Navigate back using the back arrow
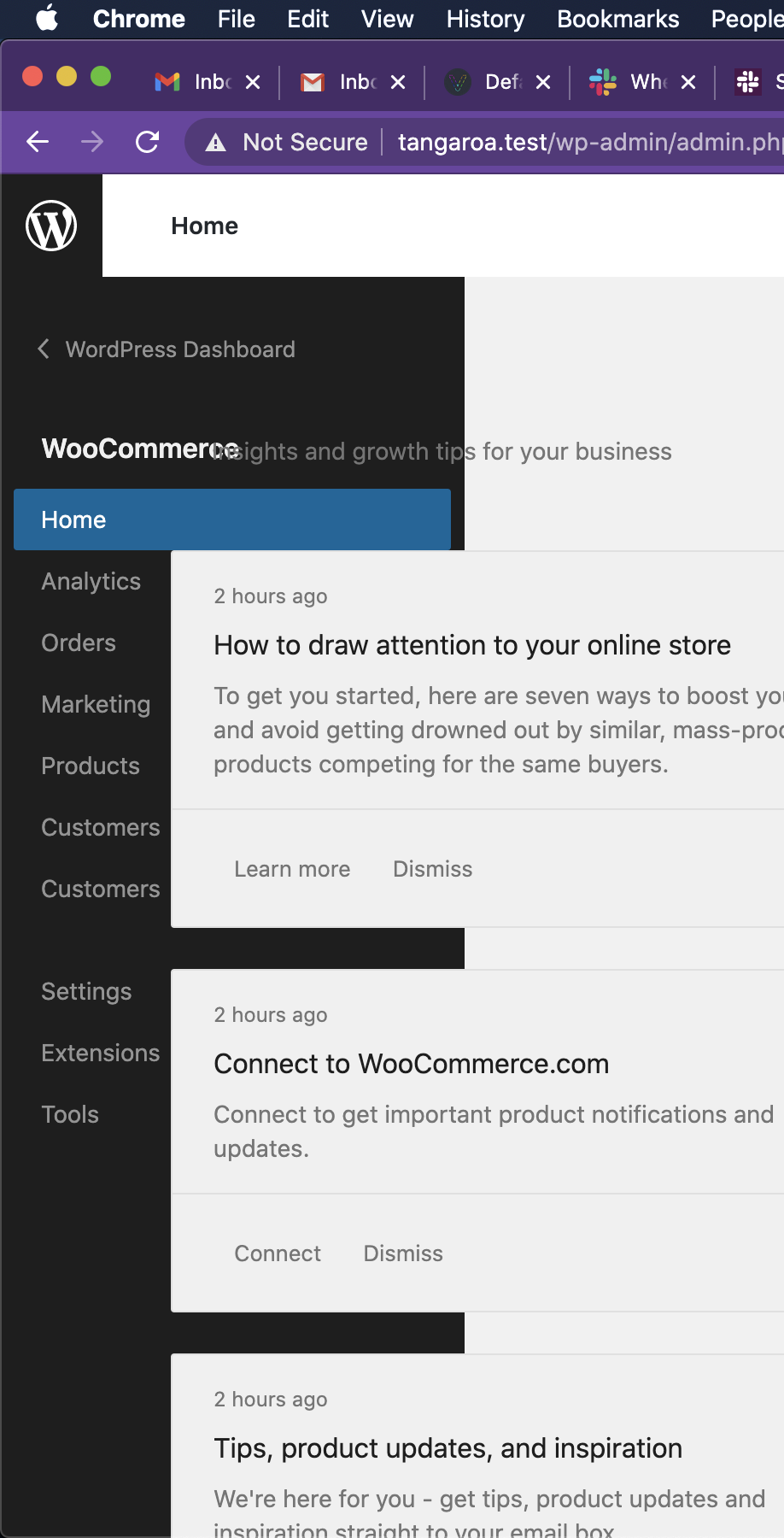 (x=36, y=142)
